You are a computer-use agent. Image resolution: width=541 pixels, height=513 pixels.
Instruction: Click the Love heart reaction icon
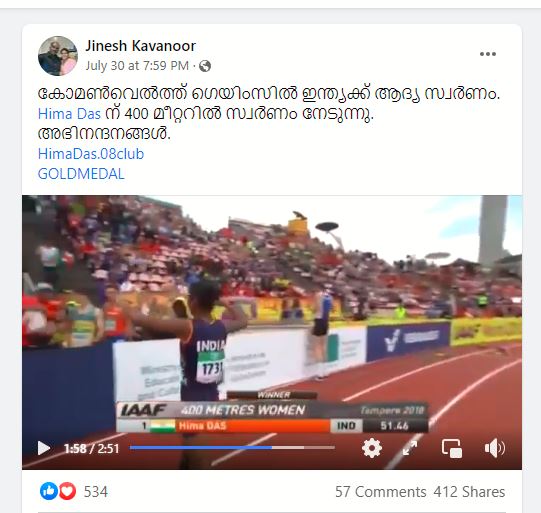pos(67,491)
